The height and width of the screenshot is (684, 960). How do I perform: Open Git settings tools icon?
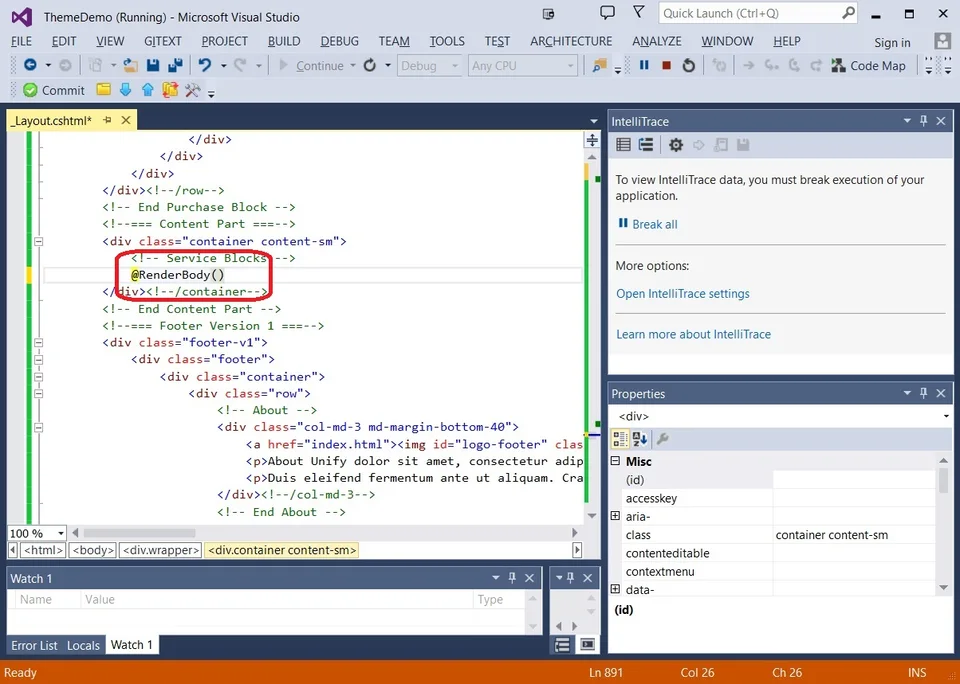click(x=192, y=91)
